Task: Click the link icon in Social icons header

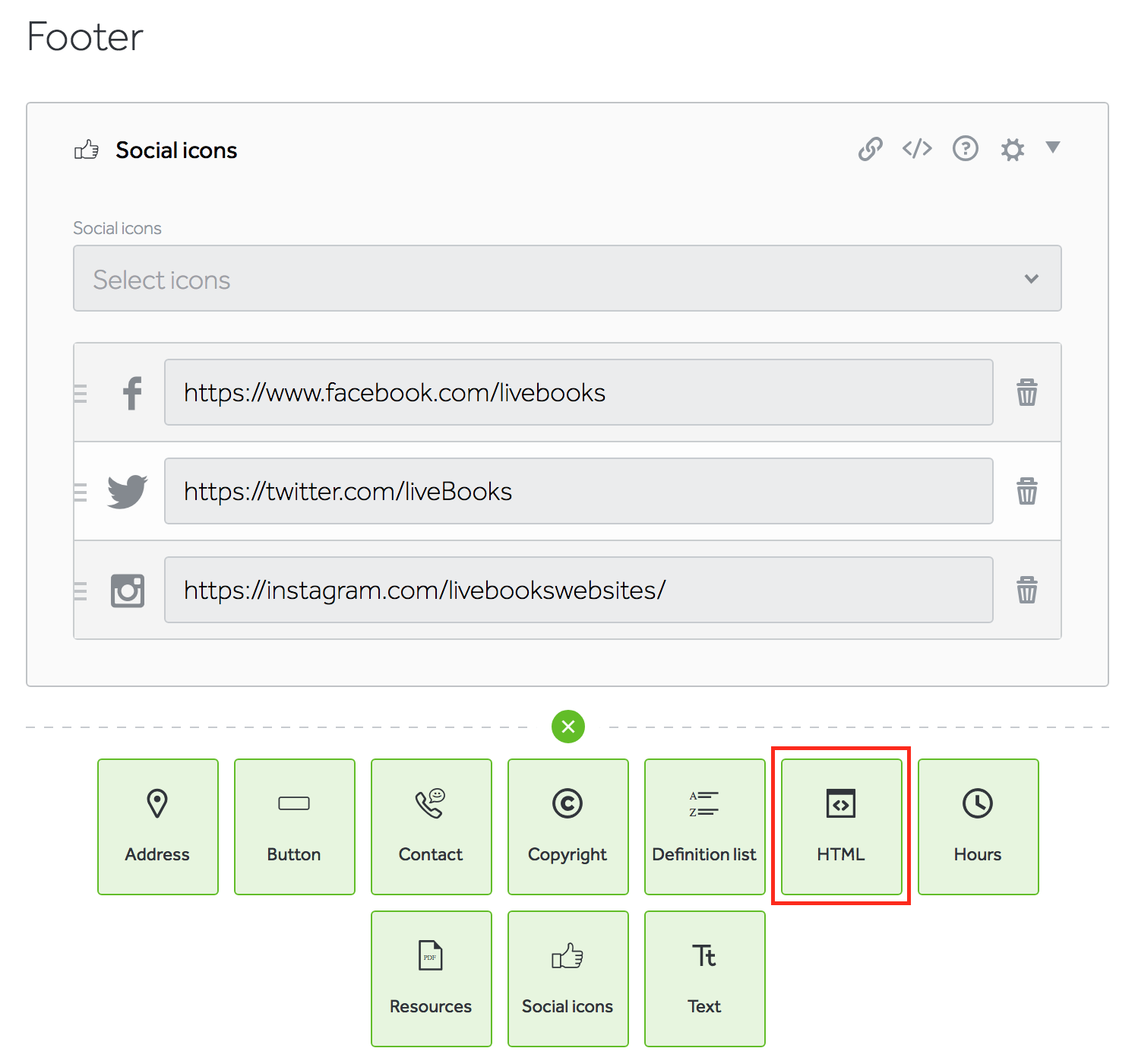Action: pyautogui.click(x=871, y=149)
